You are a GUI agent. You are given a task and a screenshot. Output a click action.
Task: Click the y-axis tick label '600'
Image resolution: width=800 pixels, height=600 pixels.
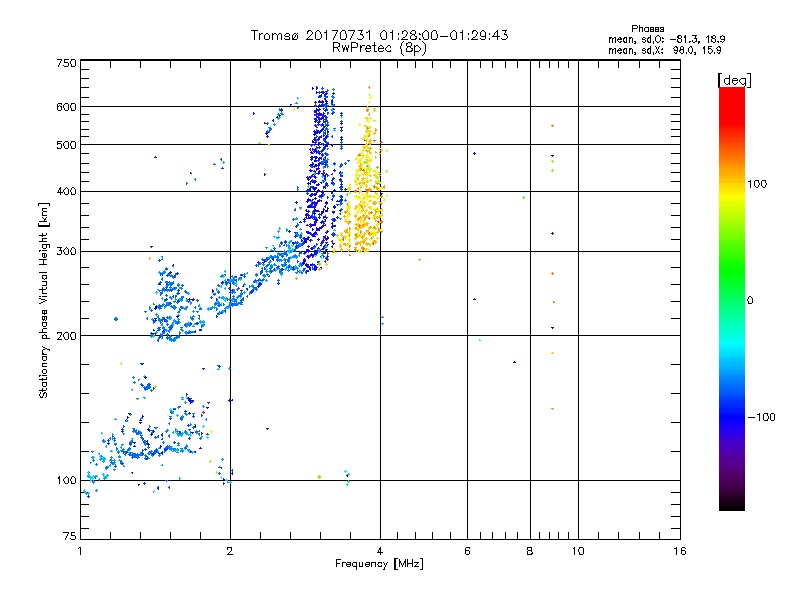pos(66,107)
